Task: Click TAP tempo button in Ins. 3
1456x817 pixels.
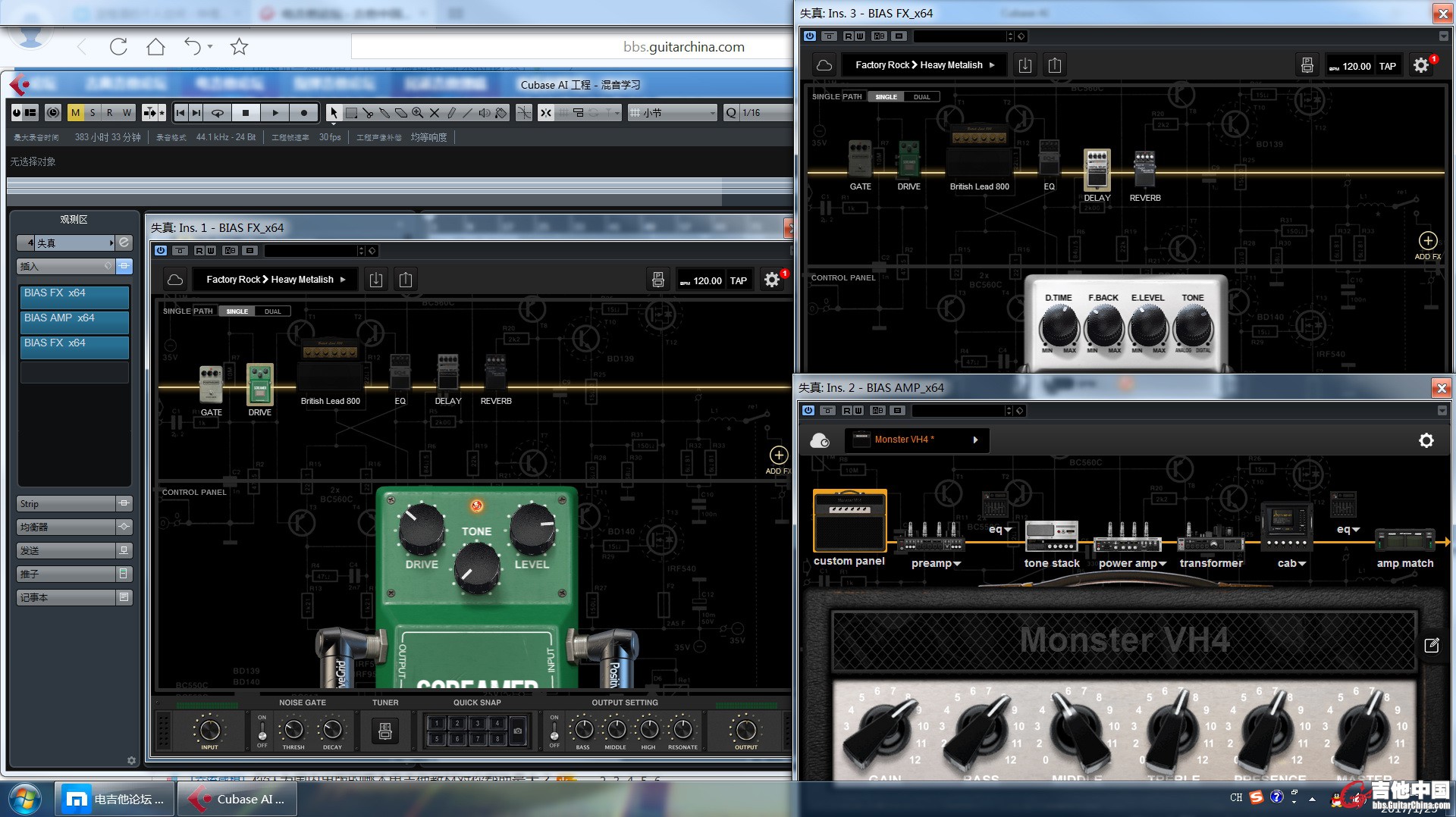Action: [1388, 66]
